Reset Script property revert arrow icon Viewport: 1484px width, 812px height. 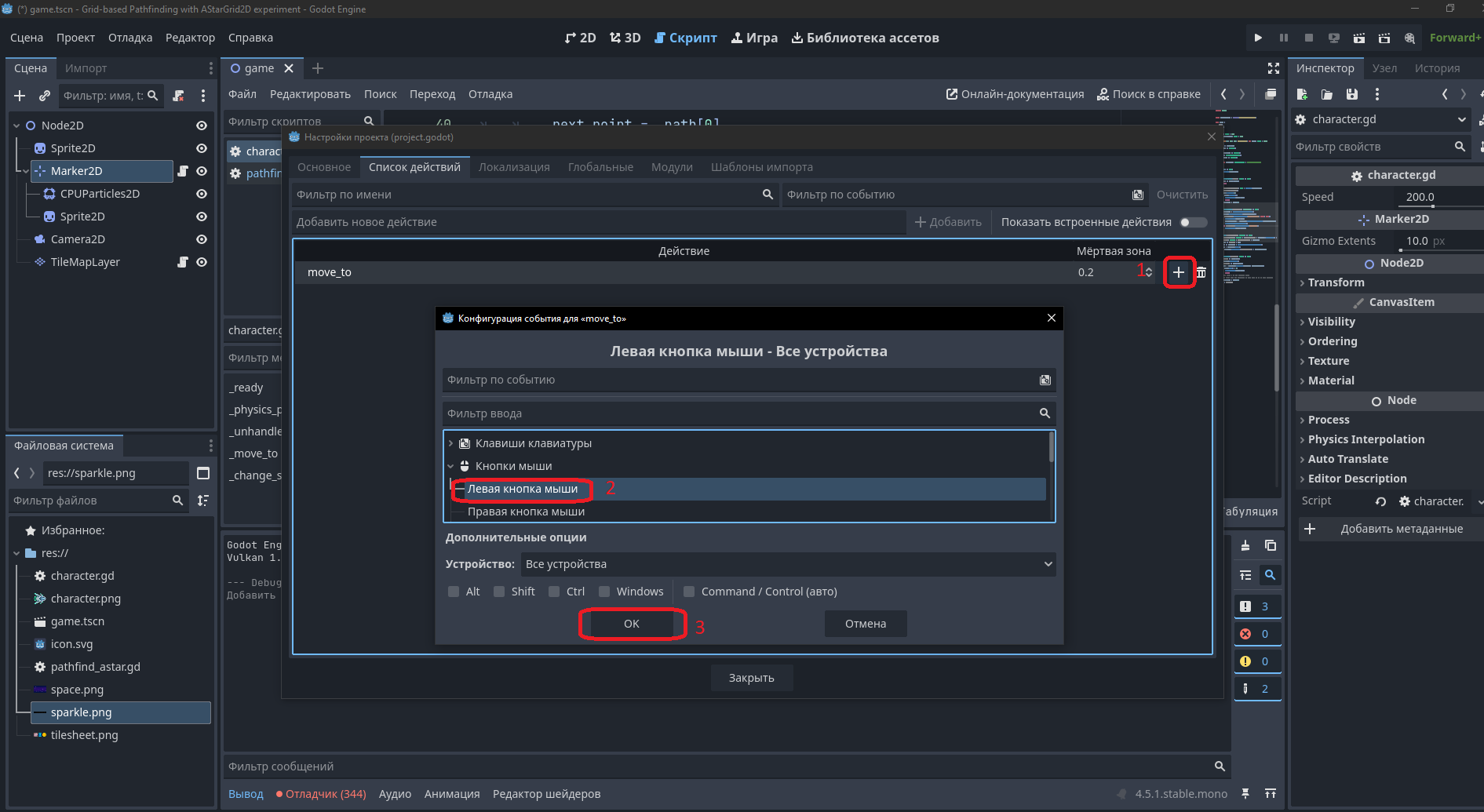[x=1381, y=501]
